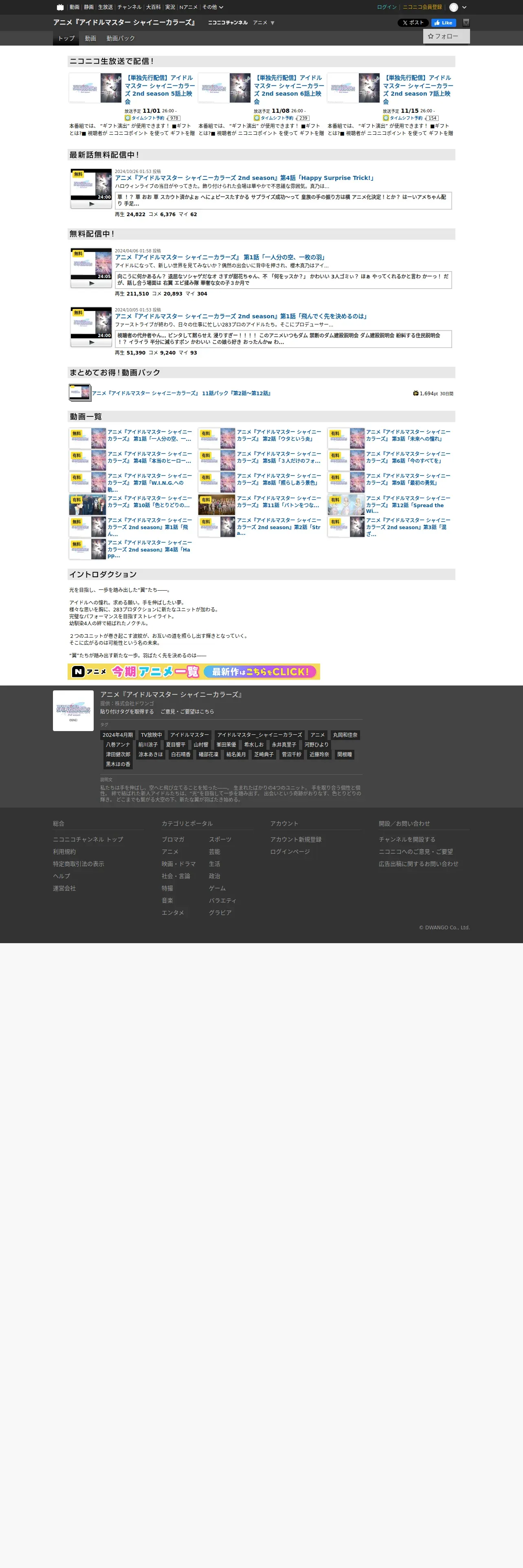Select the 黒木ほの香 tag
523x1568 pixels.
coord(118,764)
